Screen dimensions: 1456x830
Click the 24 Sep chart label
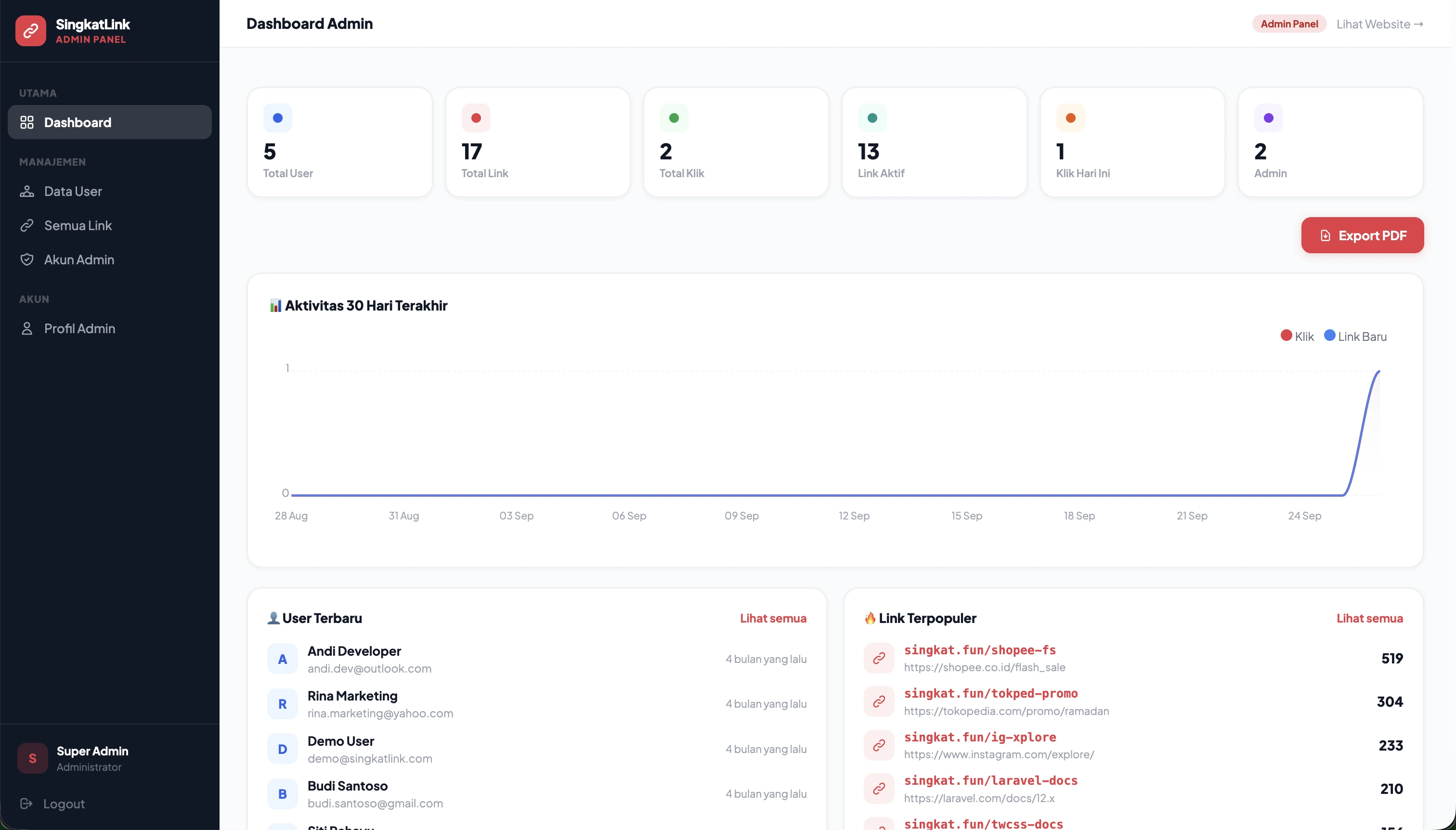tap(1304, 515)
